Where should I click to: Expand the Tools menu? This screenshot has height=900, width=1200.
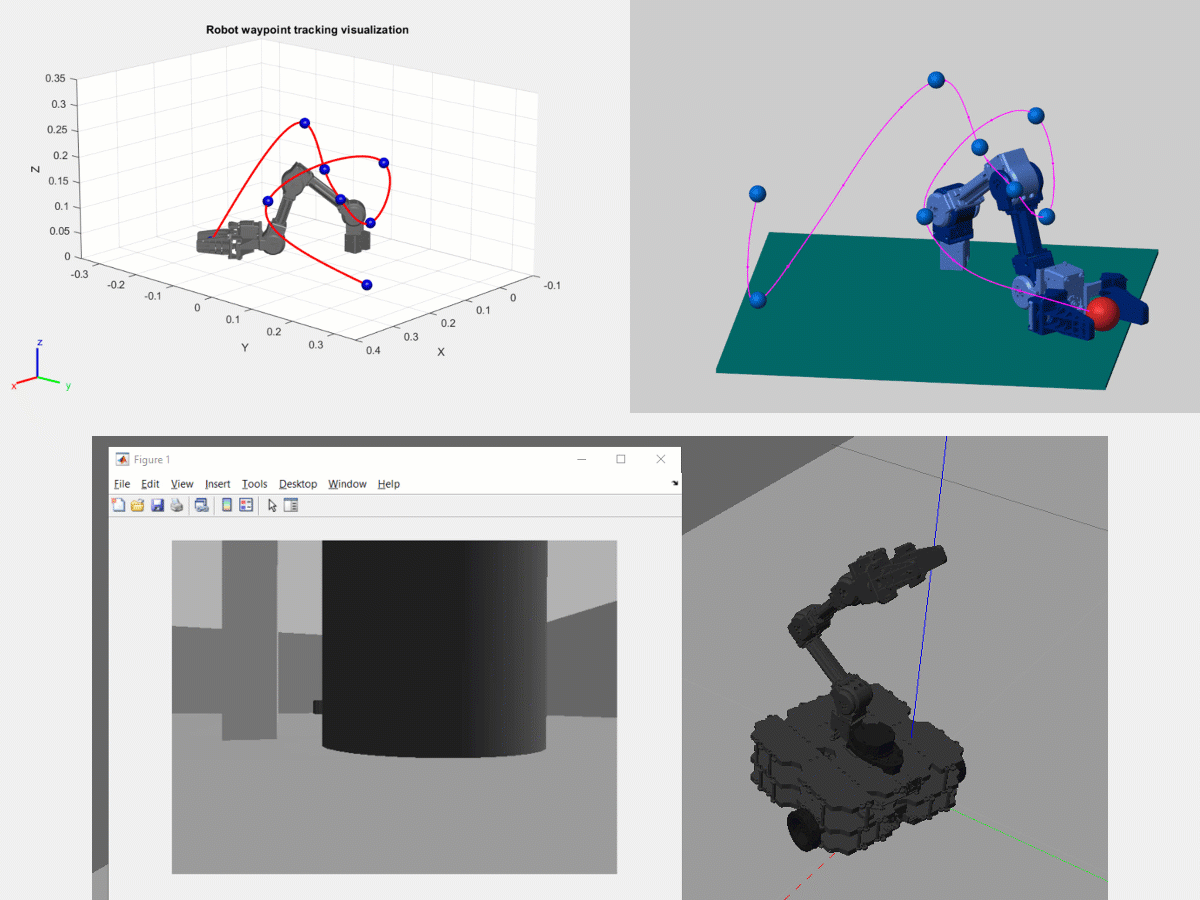[254, 484]
